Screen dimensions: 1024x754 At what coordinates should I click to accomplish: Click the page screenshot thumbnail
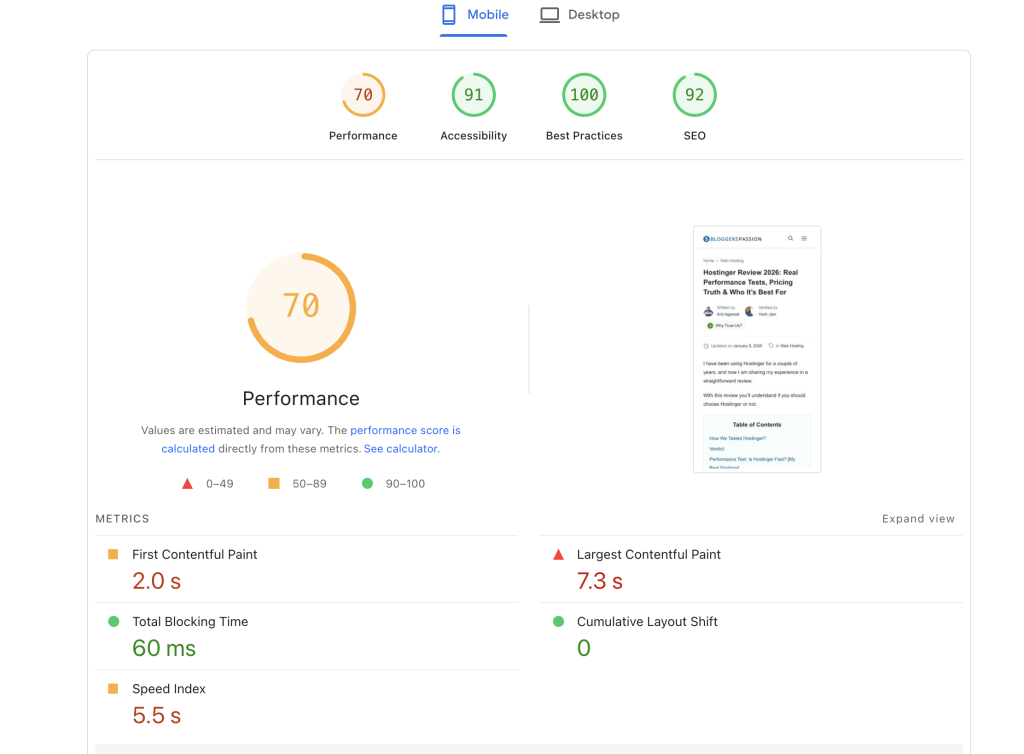757,349
